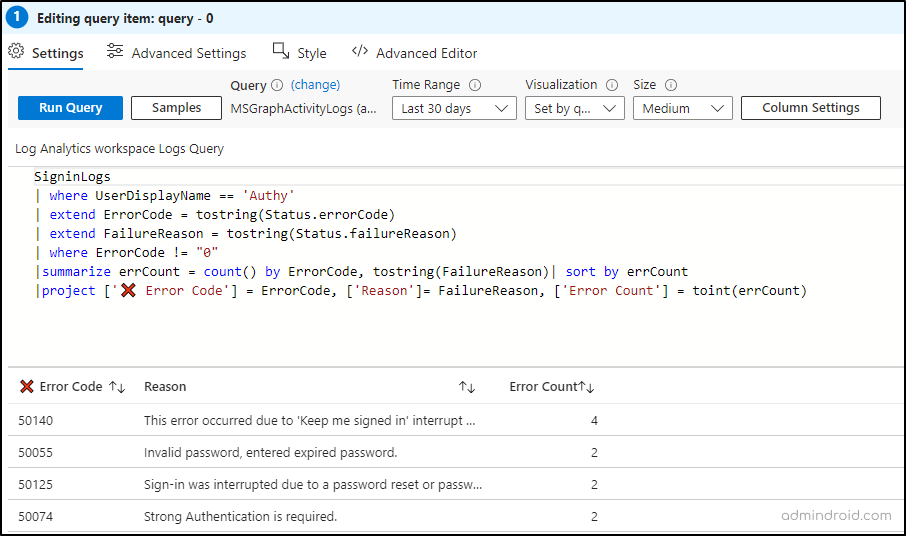Image resolution: width=906 pixels, height=536 pixels.
Task: Click 'Log Analytics workspace Logs Query' label
Action: click(x=120, y=148)
